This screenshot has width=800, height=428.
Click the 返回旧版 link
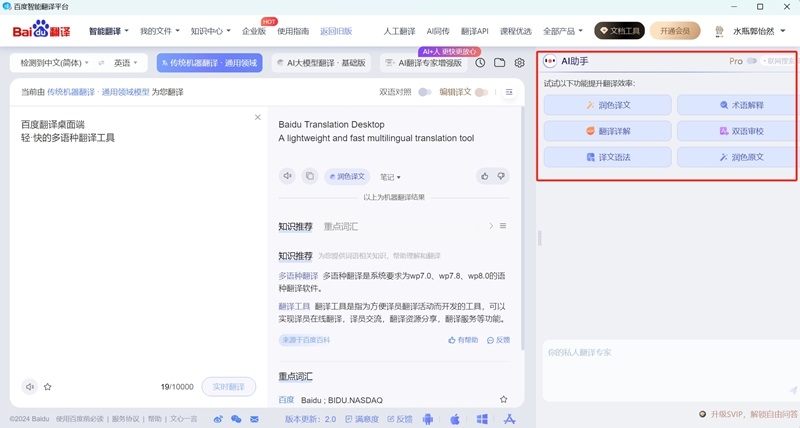click(x=336, y=31)
